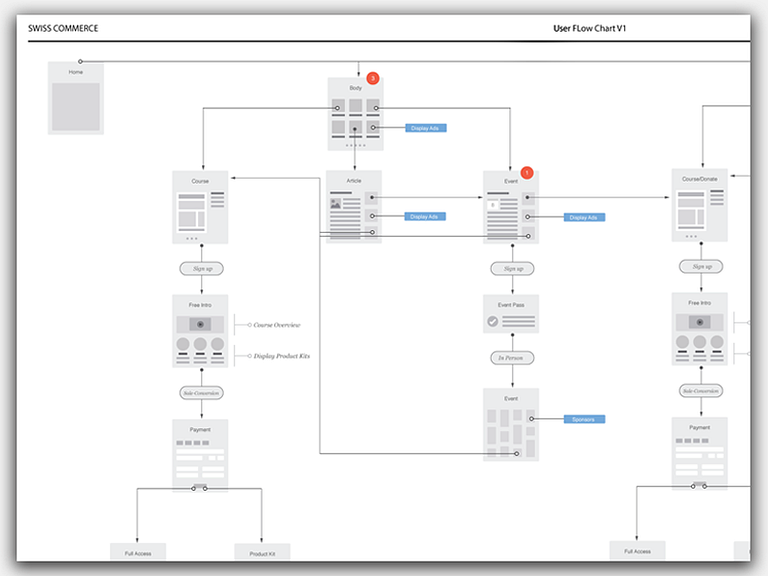The image size is (768, 576).
Task: Open the Payment wireframe in the Course/Donate column
Action: [699, 453]
